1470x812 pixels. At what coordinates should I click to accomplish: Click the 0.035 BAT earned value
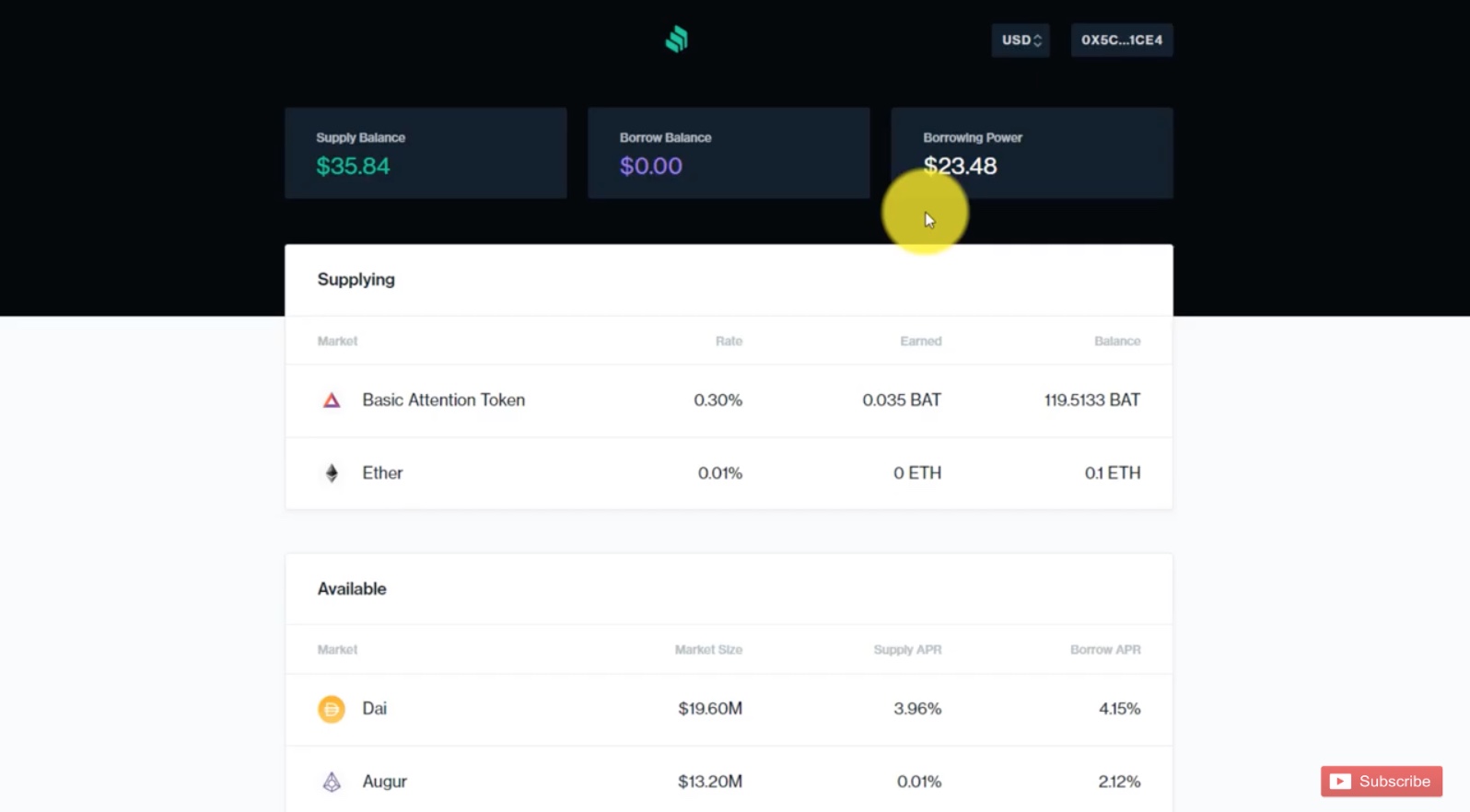click(902, 400)
